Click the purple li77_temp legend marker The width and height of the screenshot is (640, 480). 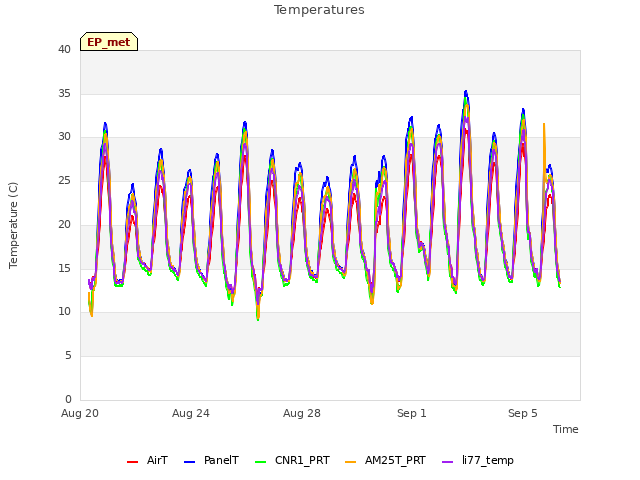pyautogui.click(x=447, y=462)
